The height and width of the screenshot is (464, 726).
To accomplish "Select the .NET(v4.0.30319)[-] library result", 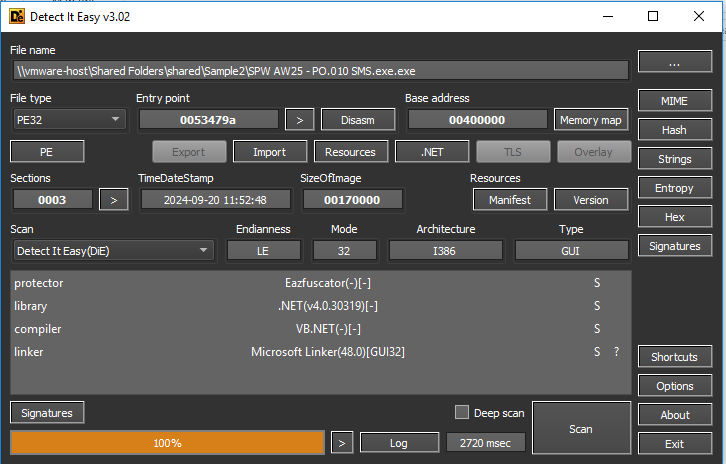I will (328, 306).
